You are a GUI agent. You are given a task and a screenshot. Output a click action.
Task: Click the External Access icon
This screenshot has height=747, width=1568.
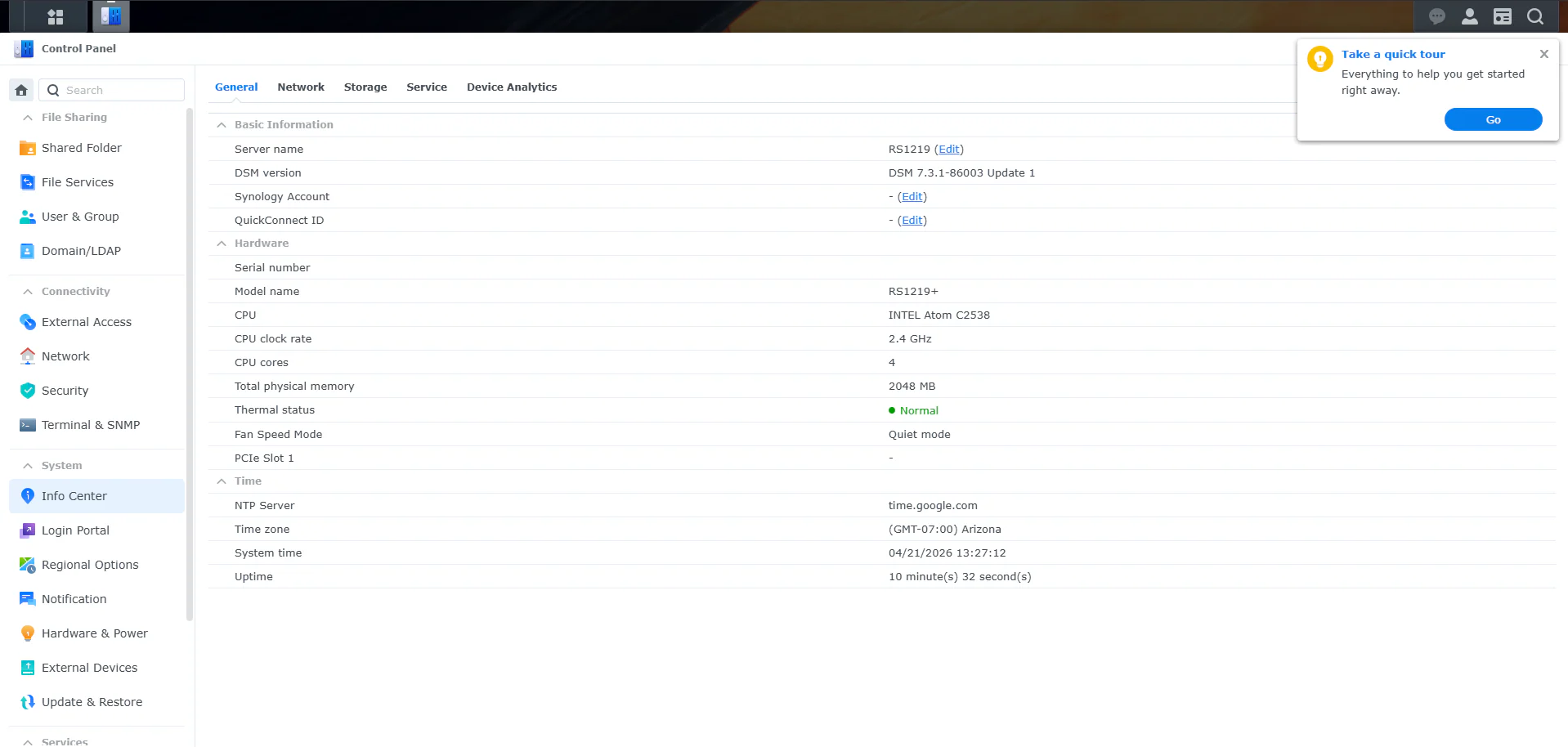27,322
